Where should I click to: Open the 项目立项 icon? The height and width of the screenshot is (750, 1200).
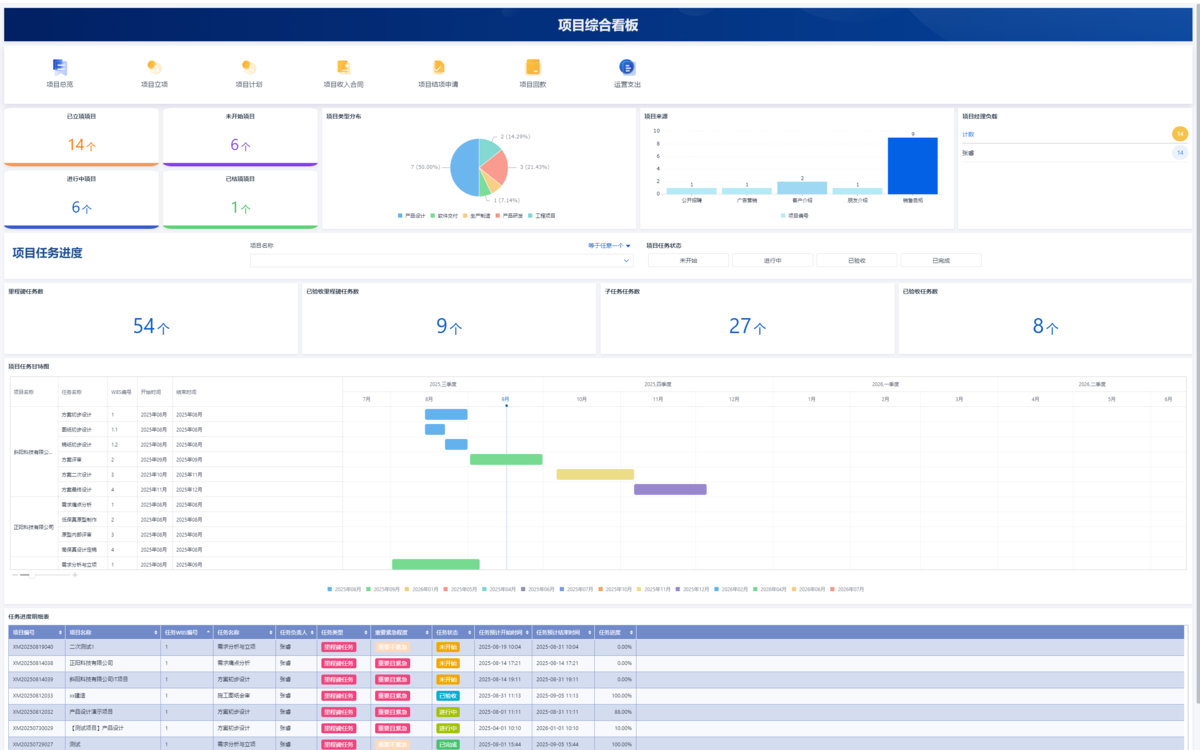tap(154, 67)
